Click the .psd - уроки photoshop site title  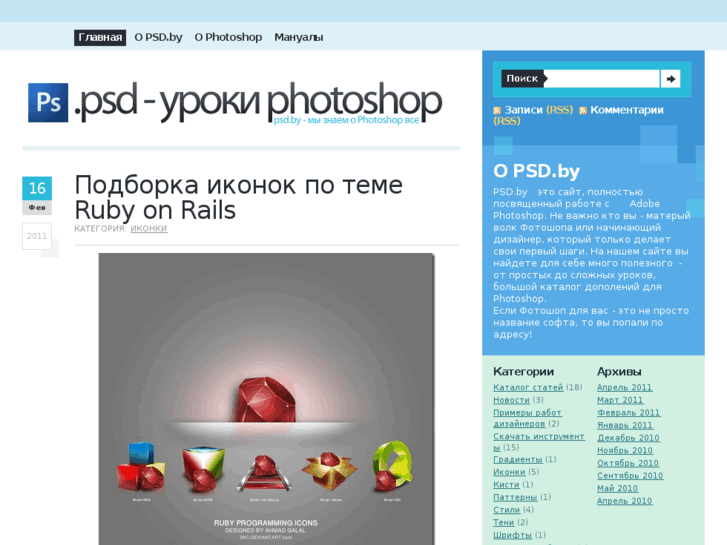pos(257,101)
